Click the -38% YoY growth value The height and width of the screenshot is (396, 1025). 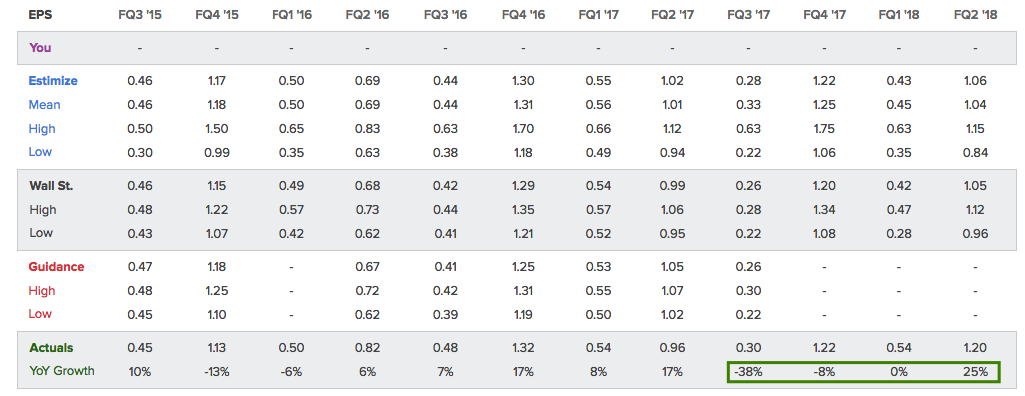748,372
